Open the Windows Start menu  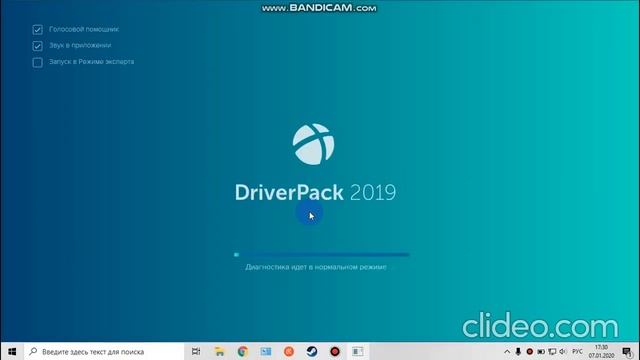12,351
